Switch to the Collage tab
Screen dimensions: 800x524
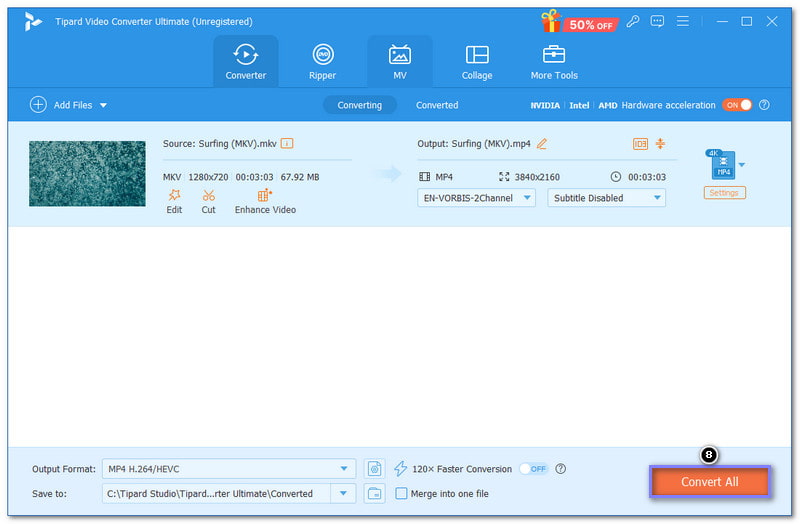[477, 61]
